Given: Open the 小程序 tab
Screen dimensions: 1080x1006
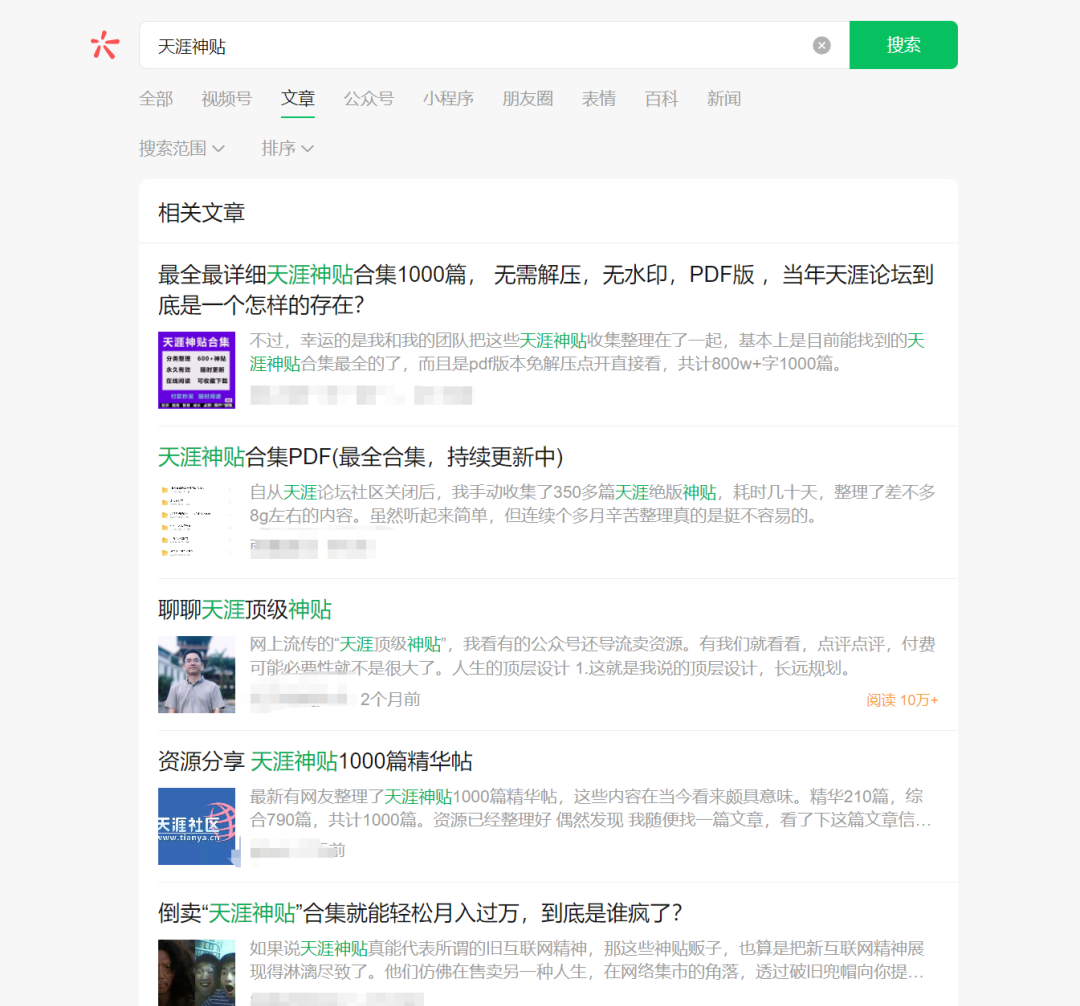Looking at the screenshot, I should coord(448,99).
